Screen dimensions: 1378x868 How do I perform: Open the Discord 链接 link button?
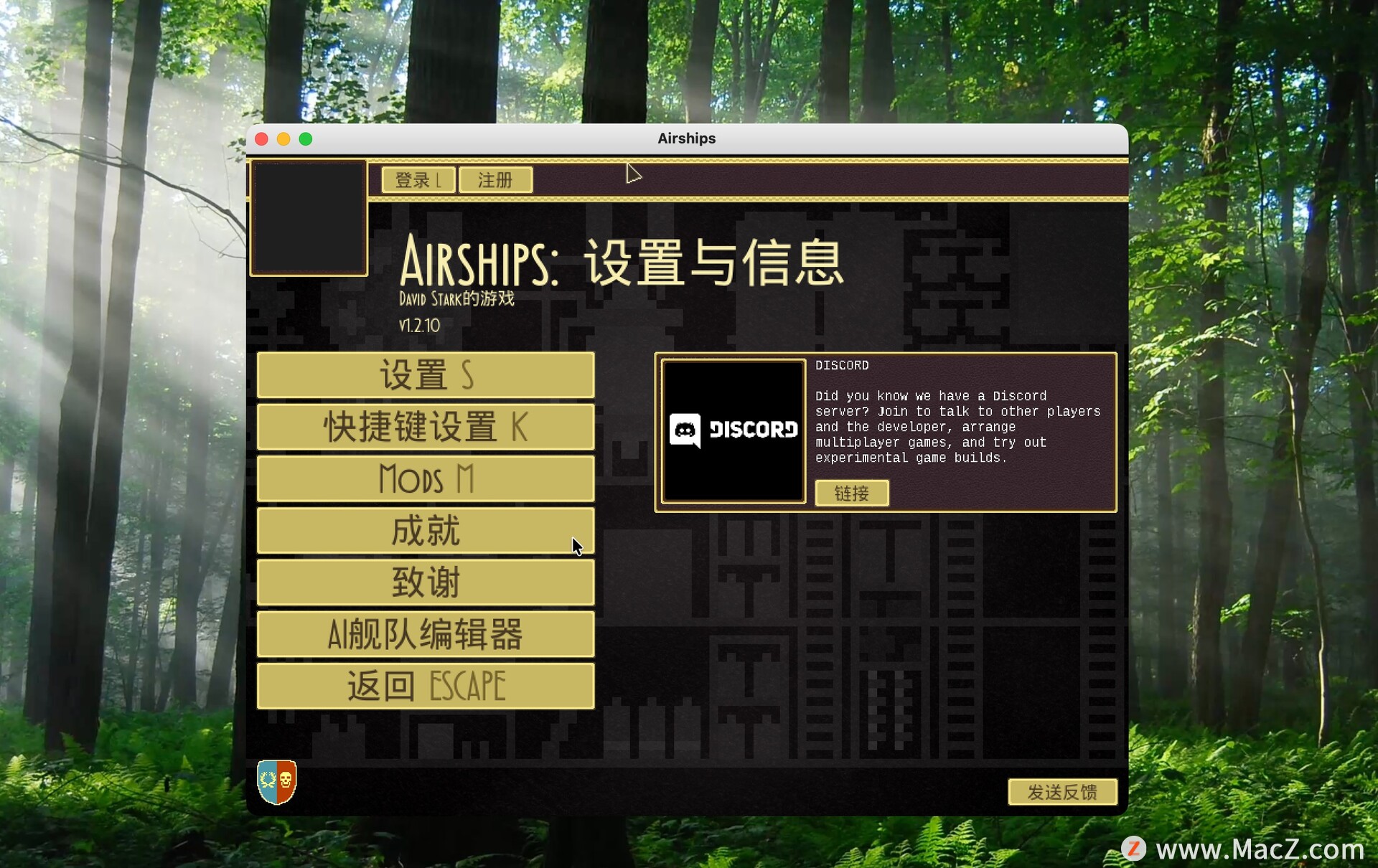tap(851, 493)
